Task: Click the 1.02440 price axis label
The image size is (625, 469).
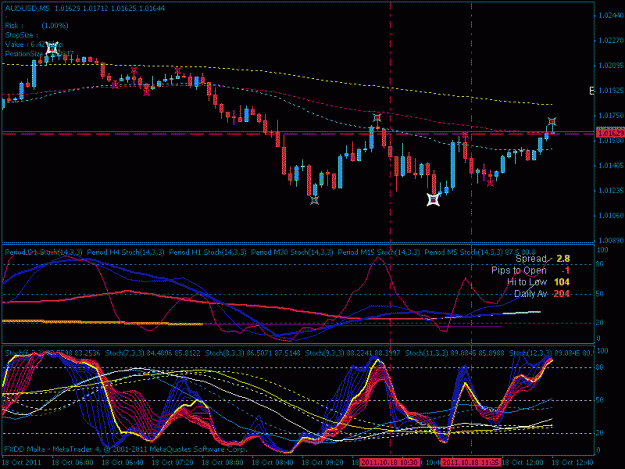Action: click(611, 16)
